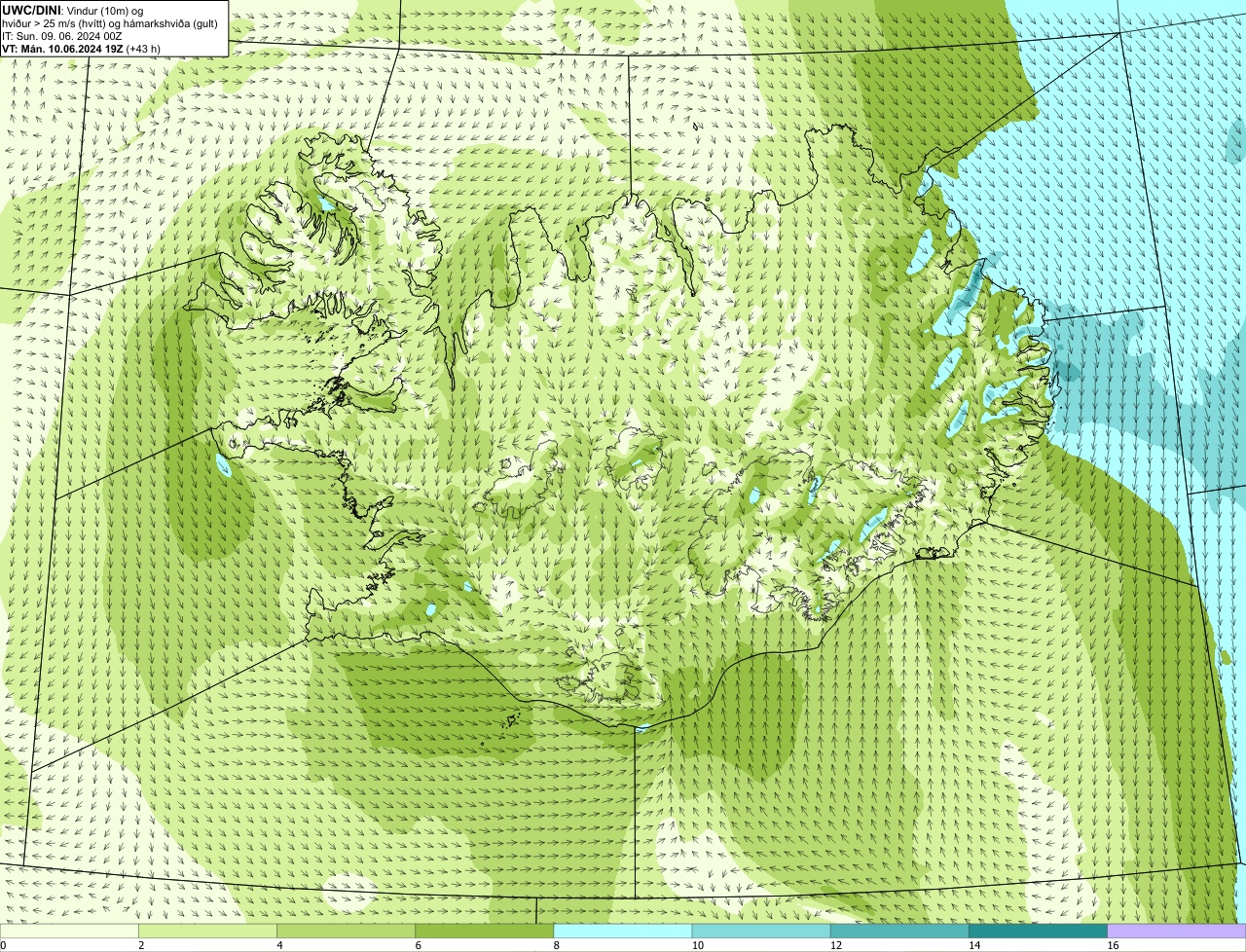The width and height of the screenshot is (1246, 952).
Task: Click the "VT: Mán. 10.06.2024 19Z" valid time
Action: coord(63,48)
